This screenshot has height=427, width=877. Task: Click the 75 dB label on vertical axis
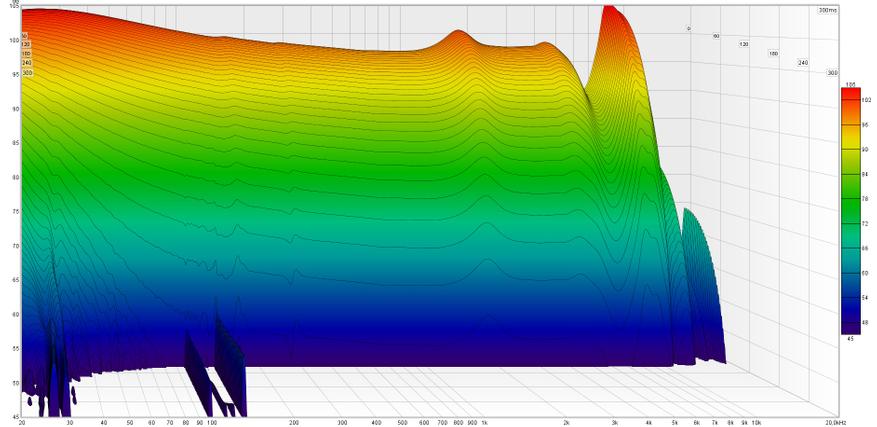tap(14, 211)
